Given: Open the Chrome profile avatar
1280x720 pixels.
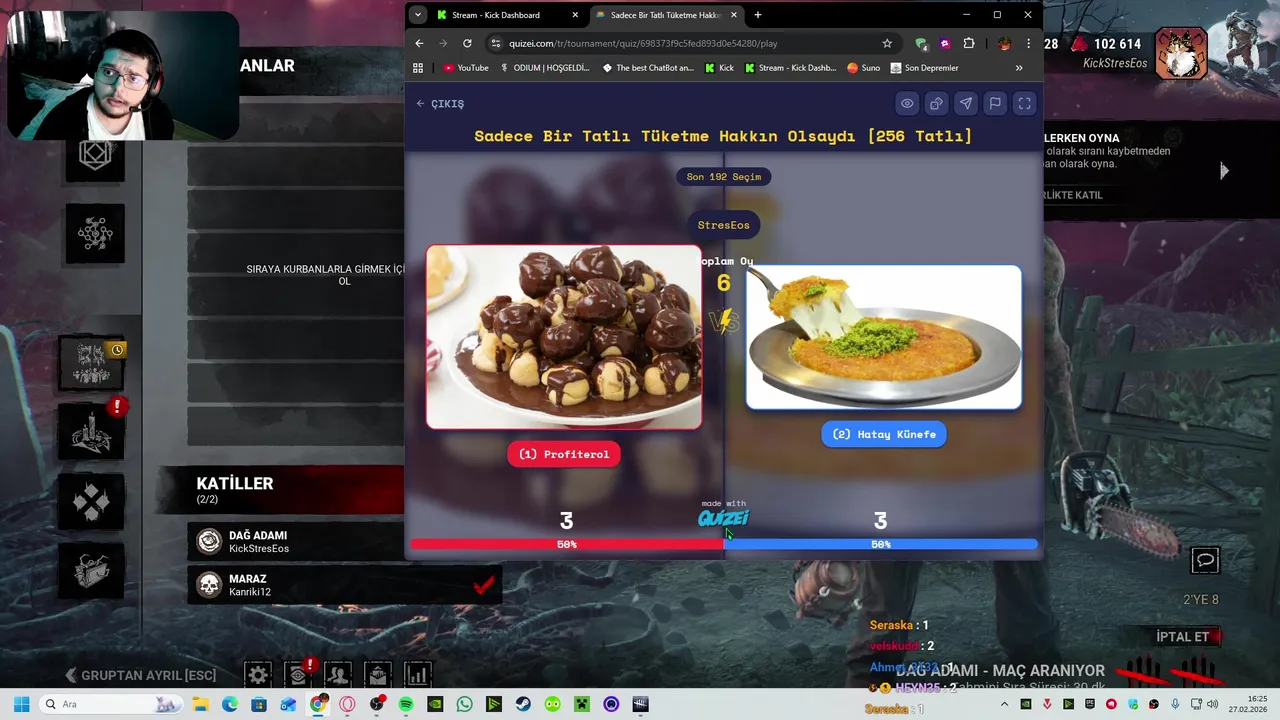Looking at the screenshot, I should pos(1004,43).
